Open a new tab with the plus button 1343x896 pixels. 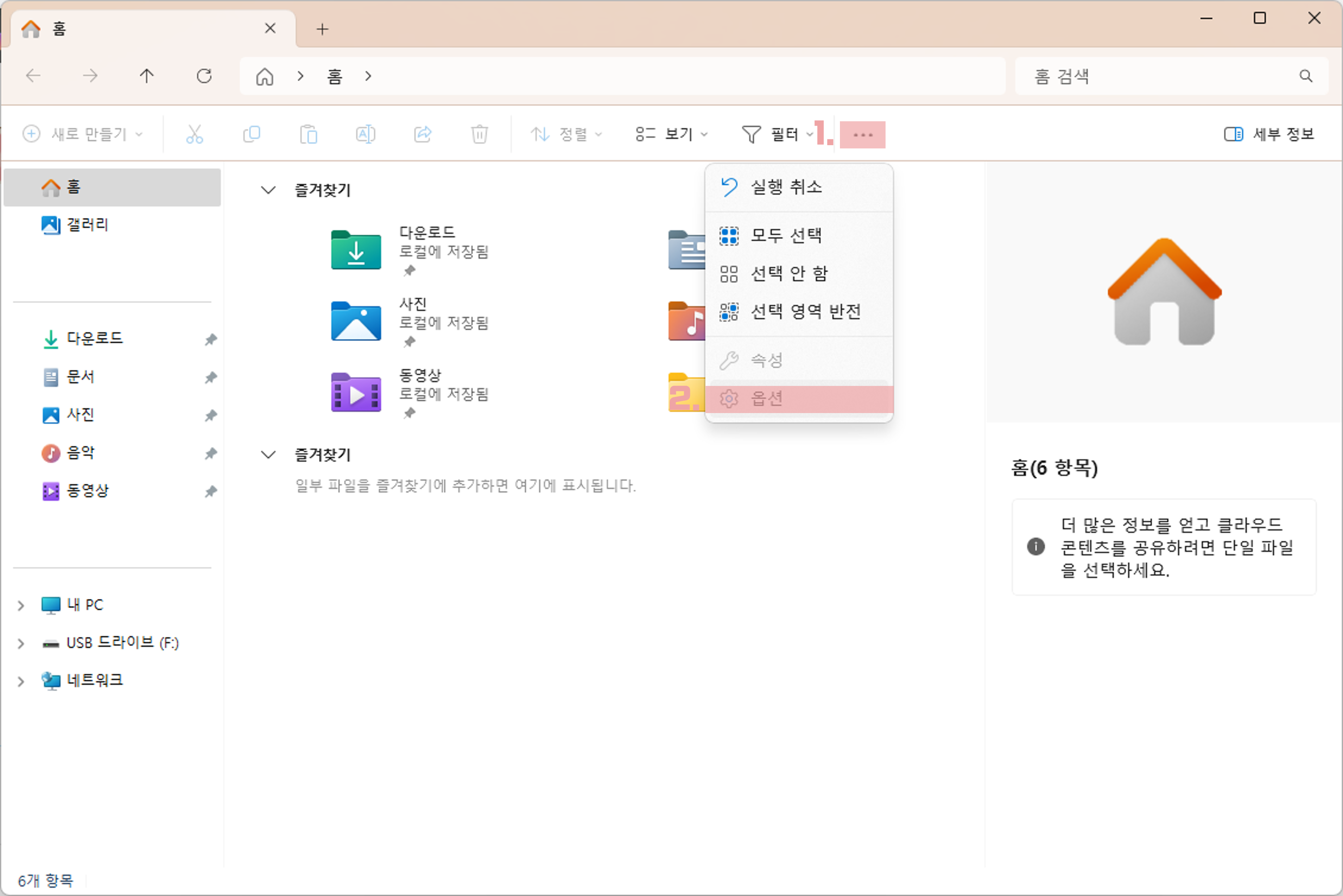coord(322,29)
